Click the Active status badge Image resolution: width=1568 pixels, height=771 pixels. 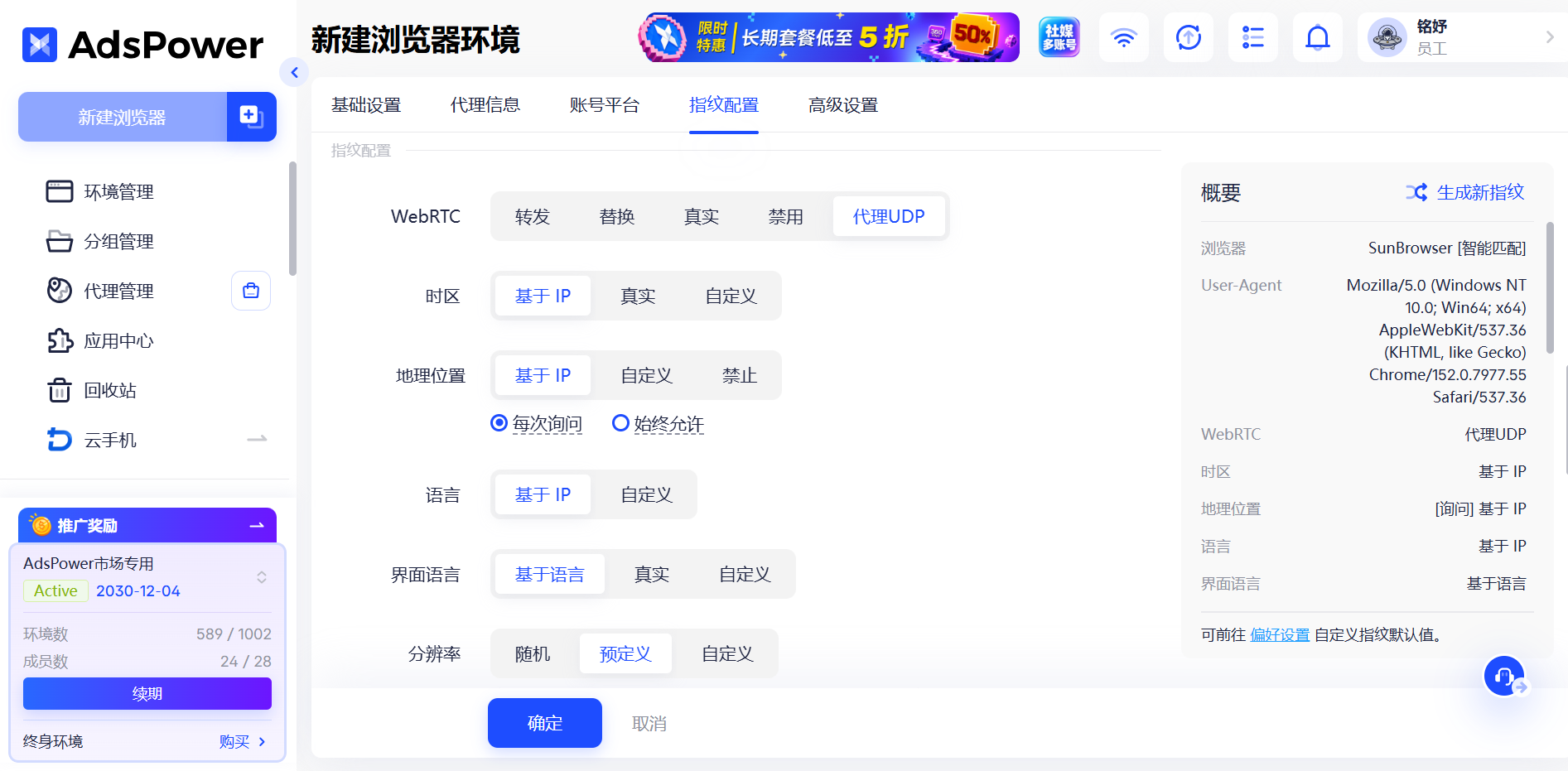click(55, 590)
